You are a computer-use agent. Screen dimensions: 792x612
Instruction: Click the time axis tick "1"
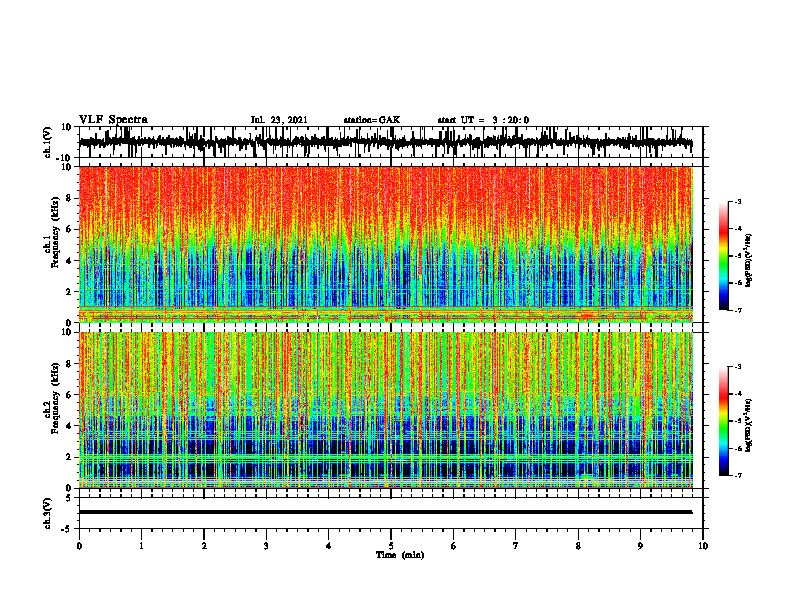(141, 546)
